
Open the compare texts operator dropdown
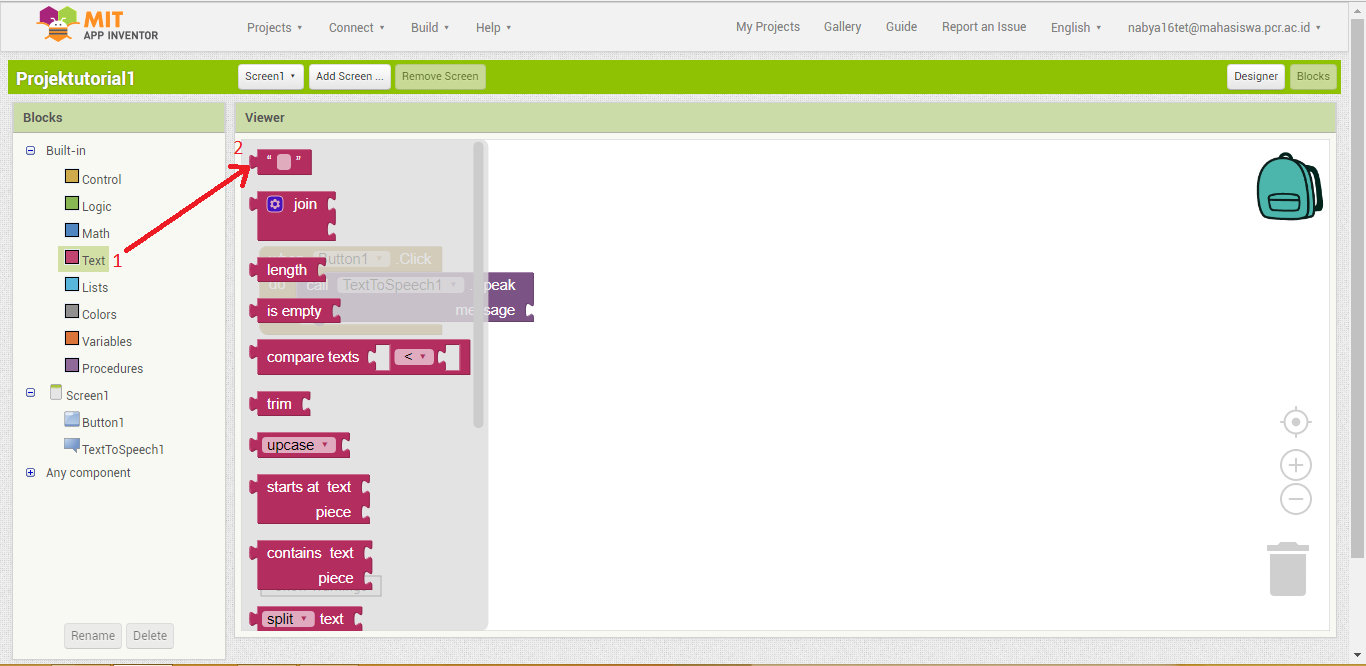(413, 357)
